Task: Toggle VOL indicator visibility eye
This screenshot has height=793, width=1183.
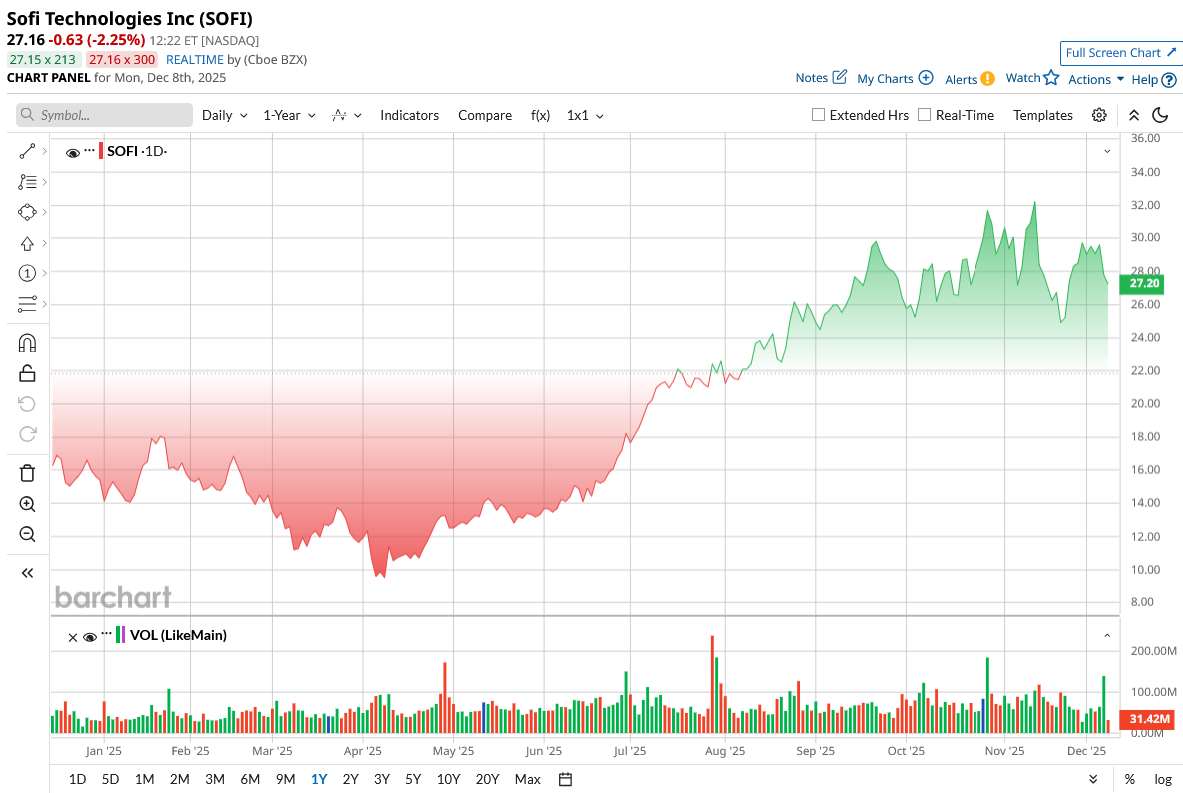Action: (90, 638)
